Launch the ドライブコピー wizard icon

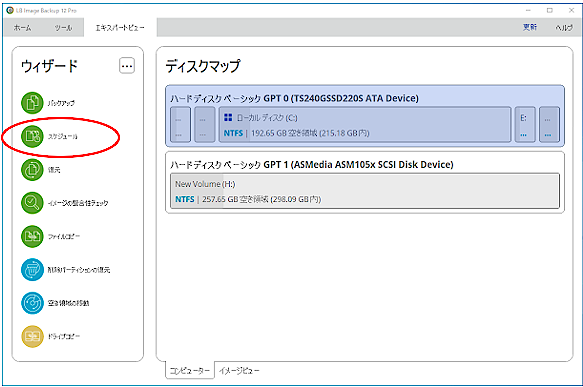click(x=32, y=336)
